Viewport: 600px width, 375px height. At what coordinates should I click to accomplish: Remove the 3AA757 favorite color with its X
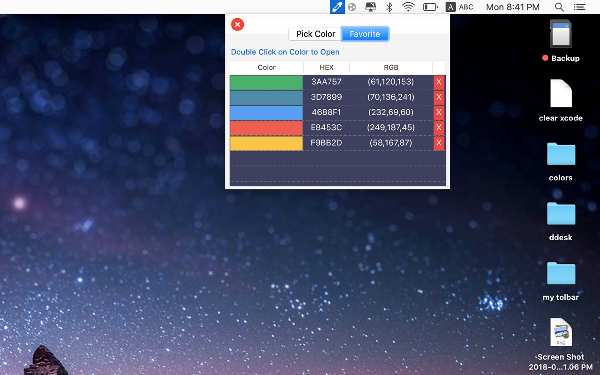click(x=439, y=82)
